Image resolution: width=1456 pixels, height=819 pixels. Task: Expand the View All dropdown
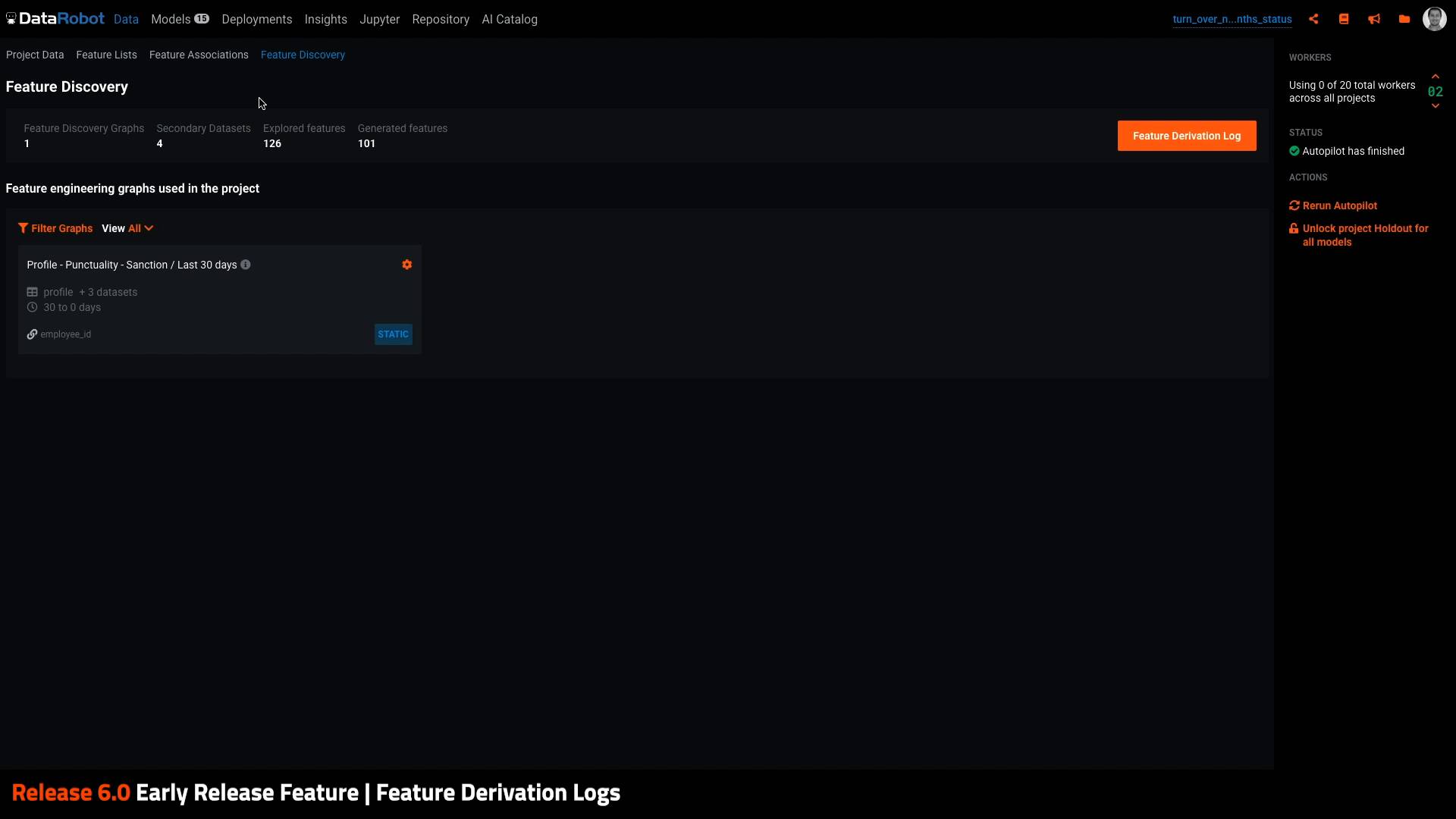click(140, 228)
